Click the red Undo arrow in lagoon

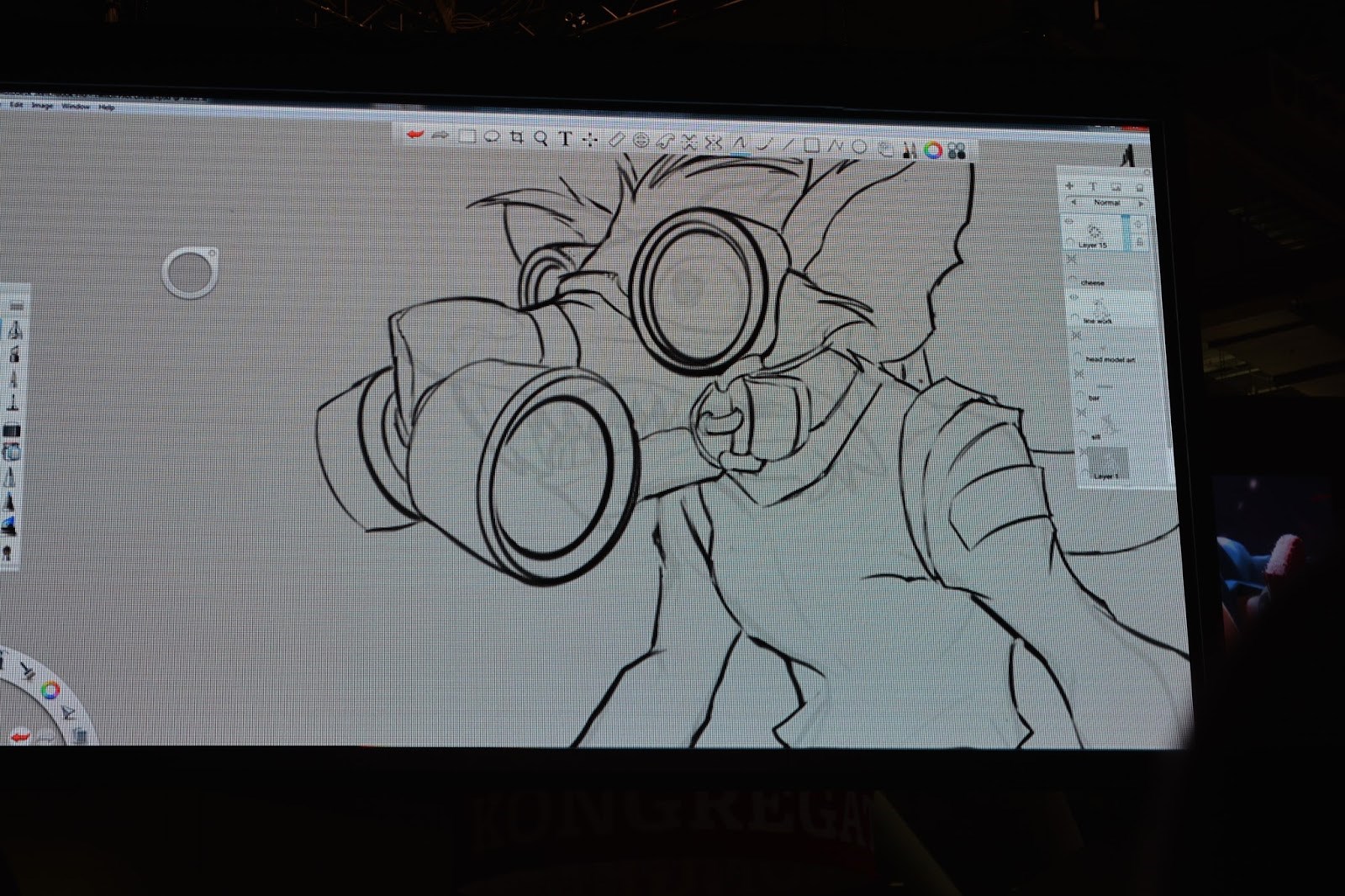tap(20, 737)
